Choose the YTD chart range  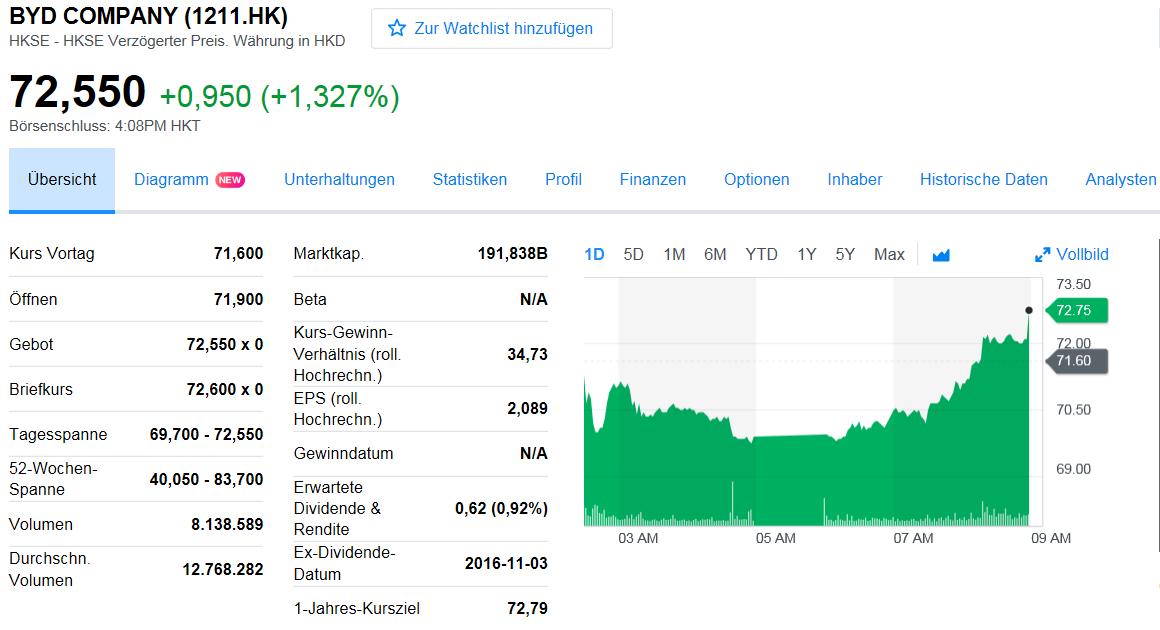761,254
